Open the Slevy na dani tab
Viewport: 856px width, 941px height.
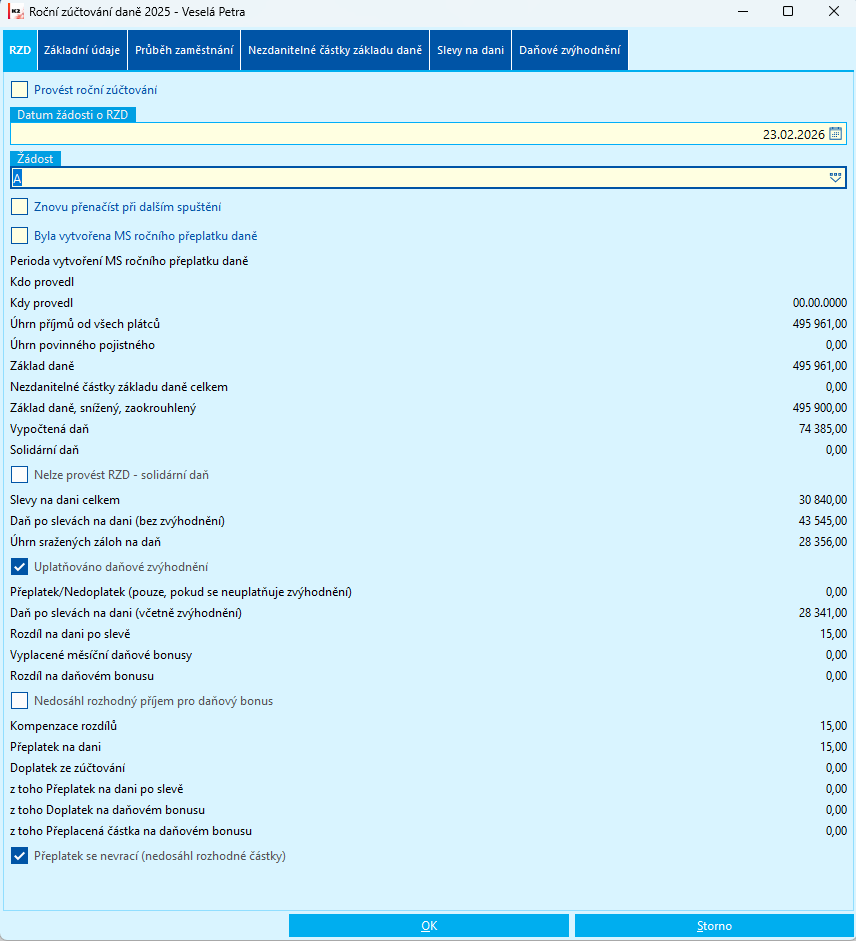tap(471, 50)
